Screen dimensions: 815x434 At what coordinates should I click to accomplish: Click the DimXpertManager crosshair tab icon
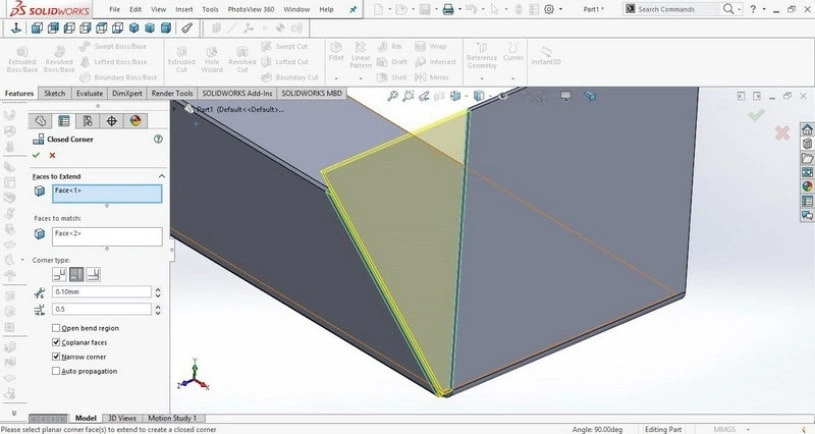111,120
